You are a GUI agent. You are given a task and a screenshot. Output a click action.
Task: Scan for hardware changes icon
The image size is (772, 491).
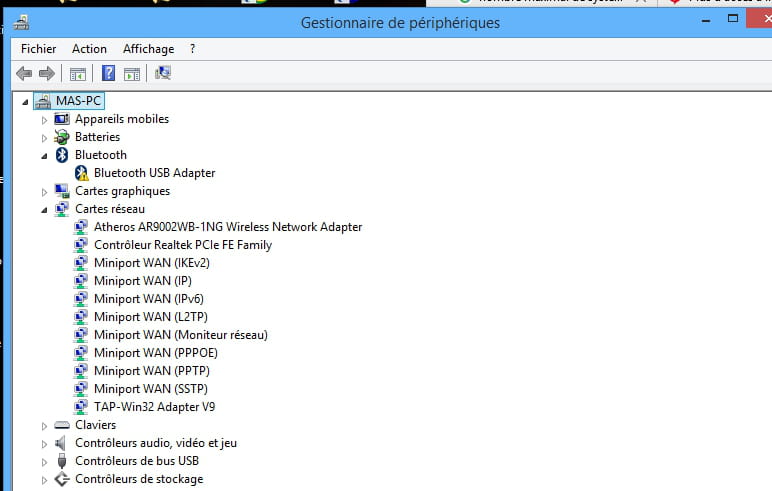(x=162, y=73)
